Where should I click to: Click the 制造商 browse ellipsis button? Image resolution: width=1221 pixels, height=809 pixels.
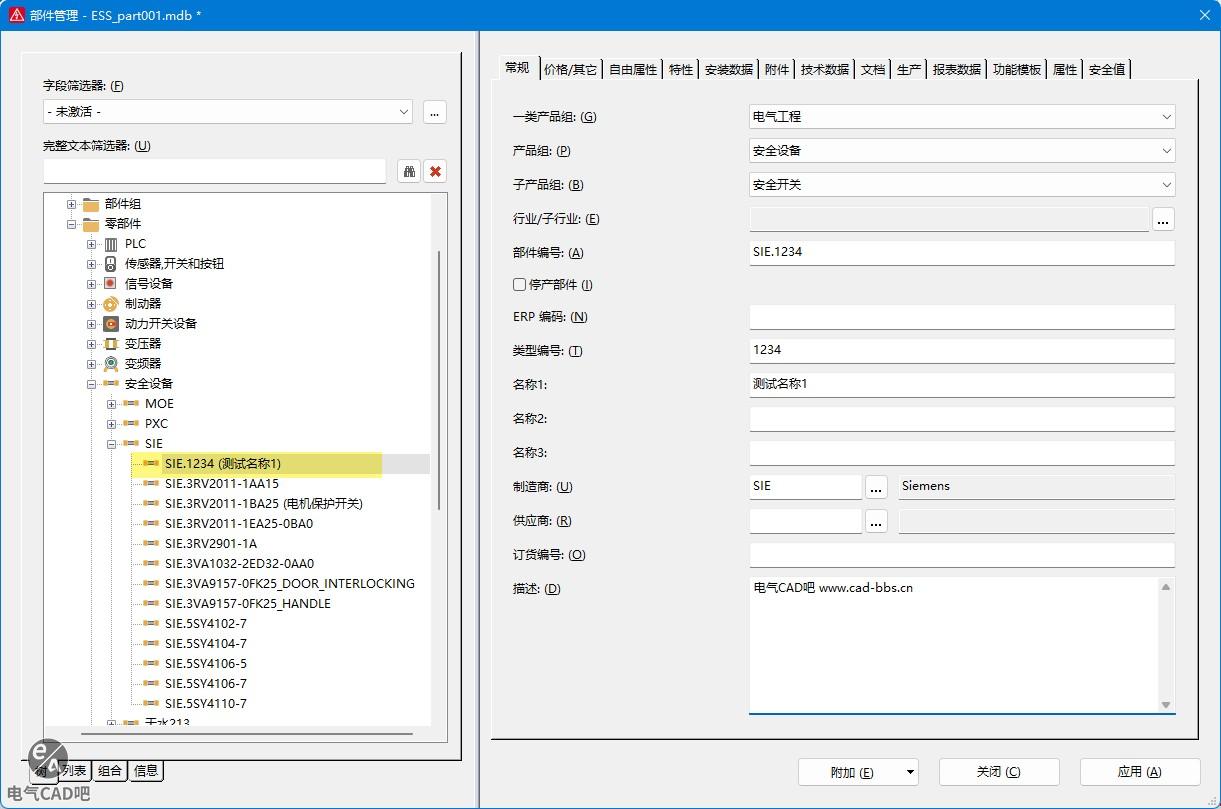point(876,487)
